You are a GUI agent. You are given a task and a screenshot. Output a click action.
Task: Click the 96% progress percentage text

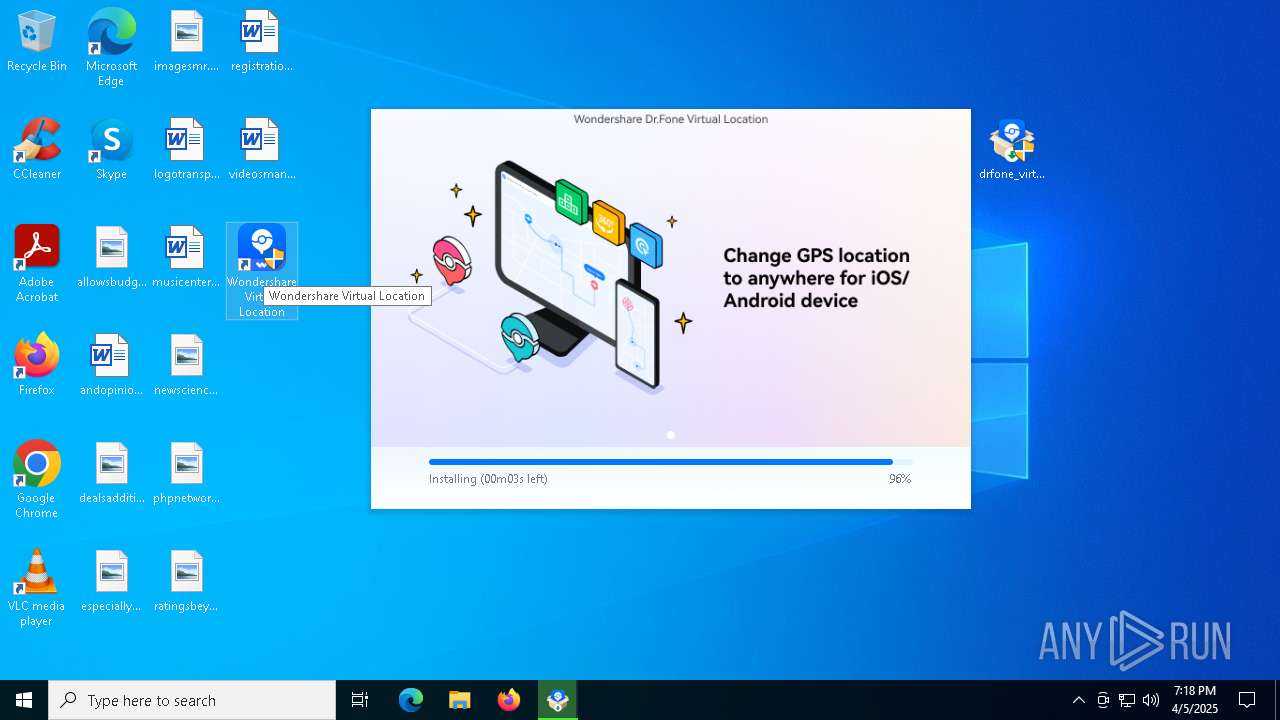click(x=900, y=479)
